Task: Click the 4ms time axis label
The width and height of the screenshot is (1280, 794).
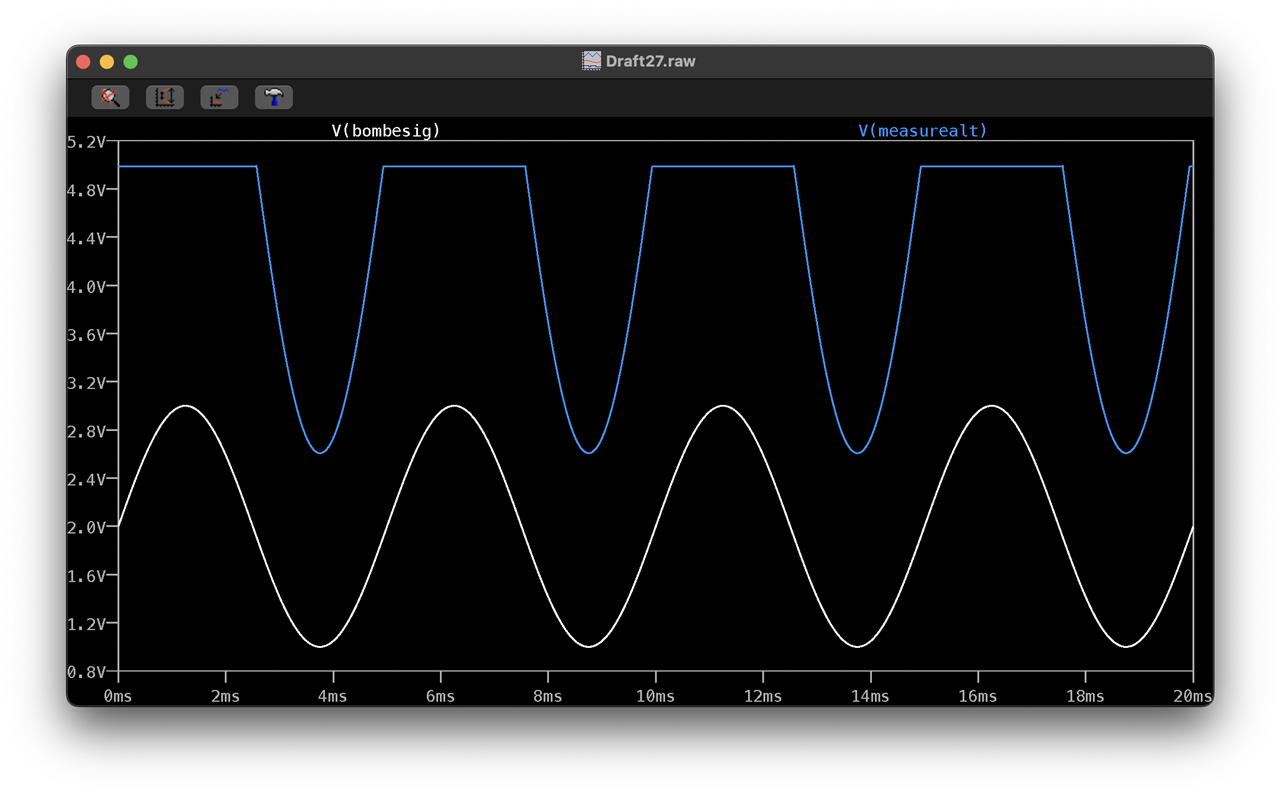Action: (333, 696)
